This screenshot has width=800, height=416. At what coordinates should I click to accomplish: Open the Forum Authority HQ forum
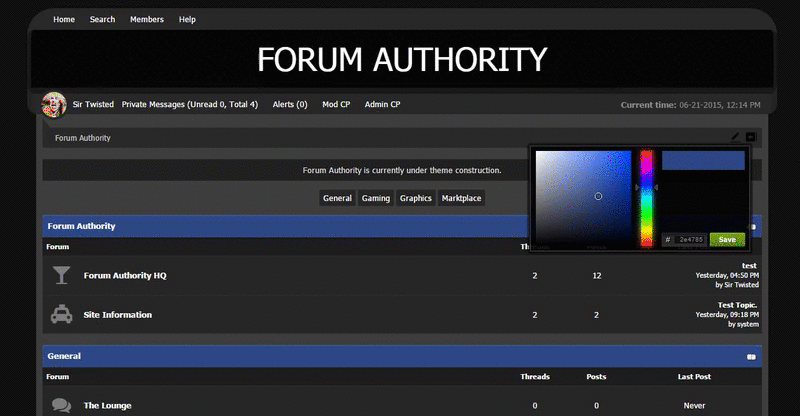125,276
